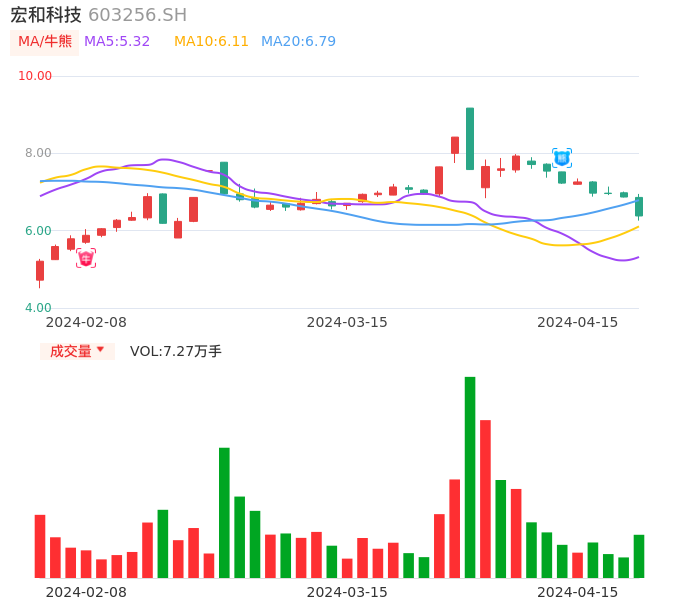Click the tallest green volume bar
The image size is (686, 606).
470,477
